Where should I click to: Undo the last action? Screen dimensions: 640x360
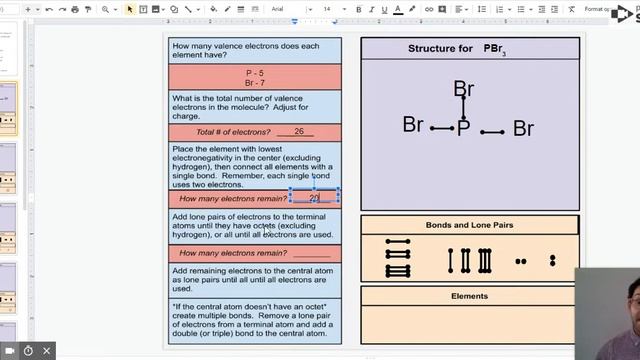click(49, 9)
